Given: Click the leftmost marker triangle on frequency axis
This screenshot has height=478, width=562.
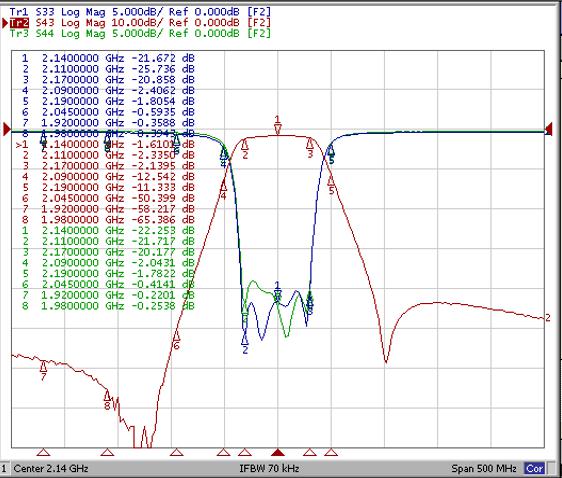Looking at the screenshot, I should [x=43, y=453].
